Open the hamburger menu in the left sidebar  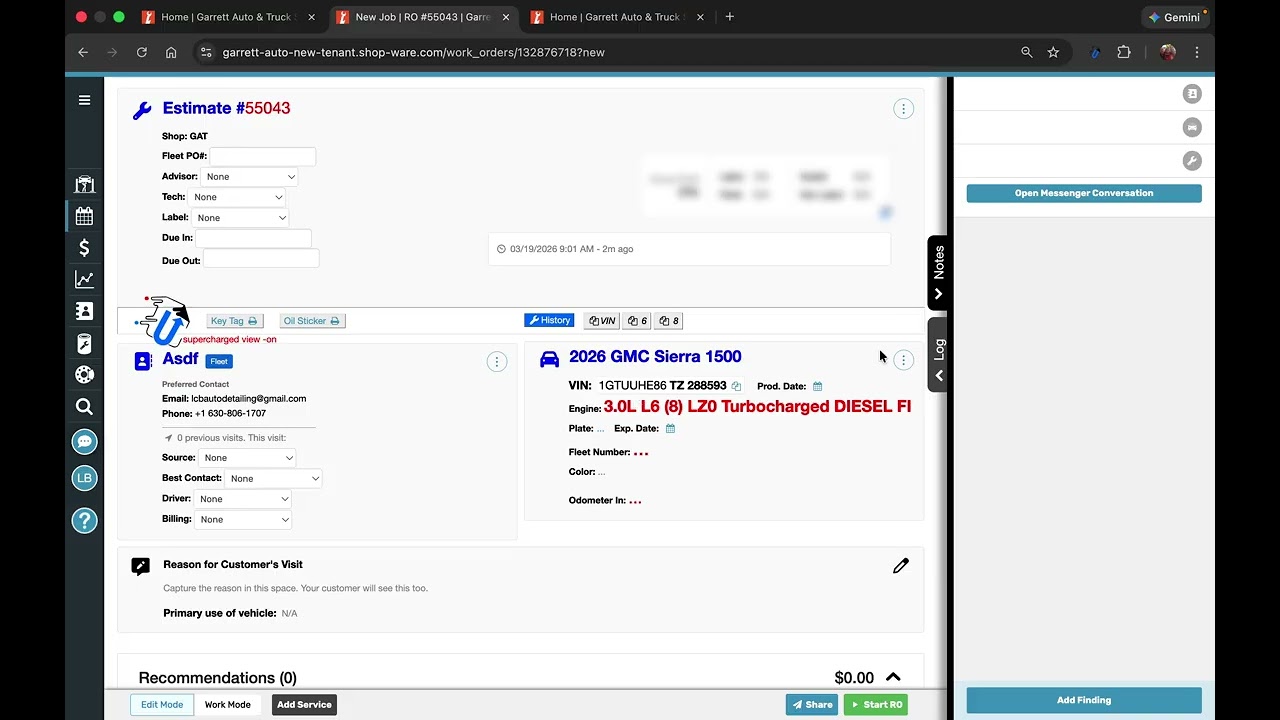tap(84, 100)
